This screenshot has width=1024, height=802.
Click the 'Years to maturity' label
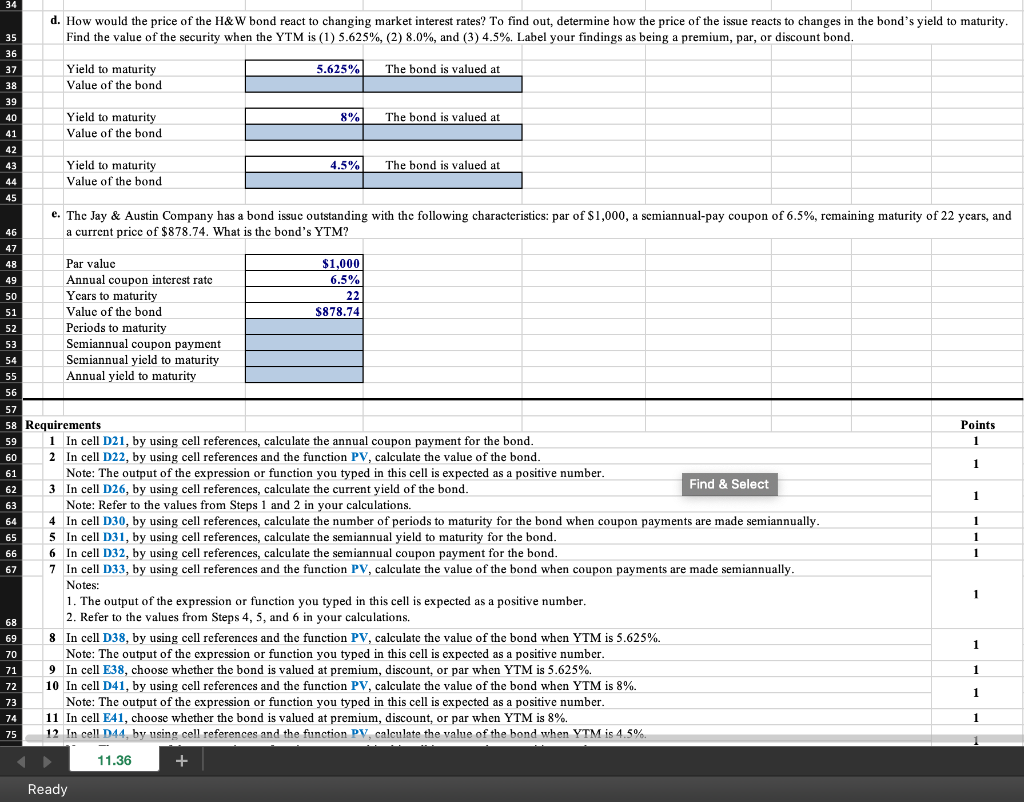[111, 295]
